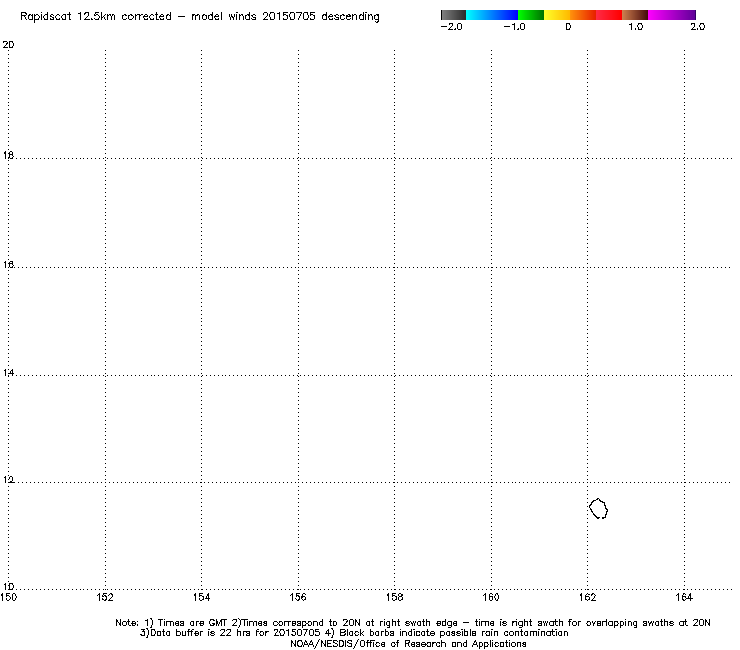Screen dimensions: 740x650
Task: Click the latitude label "20"
Action: click(x=8, y=45)
